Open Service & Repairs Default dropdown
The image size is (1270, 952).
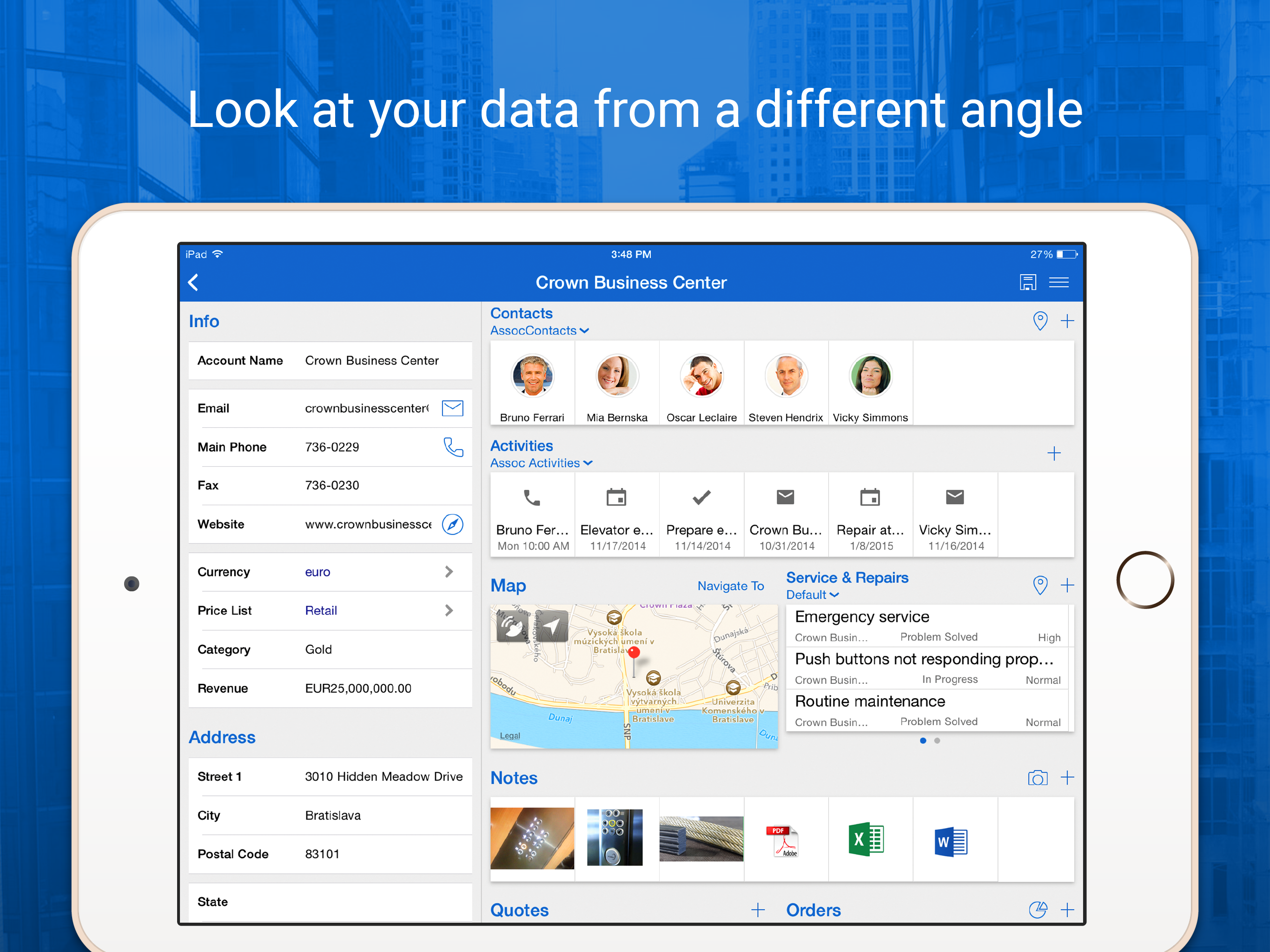pyautogui.click(x=812, y=595)
